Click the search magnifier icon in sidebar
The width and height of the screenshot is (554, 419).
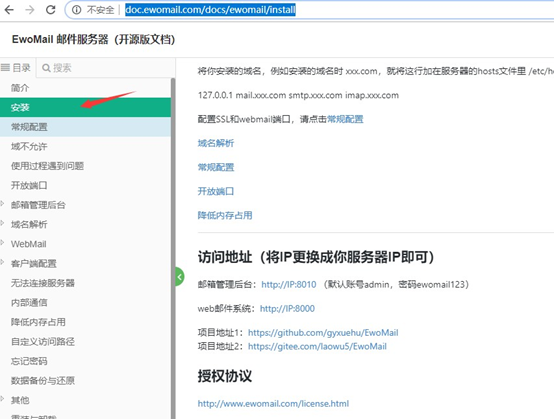tap(46, 67)
